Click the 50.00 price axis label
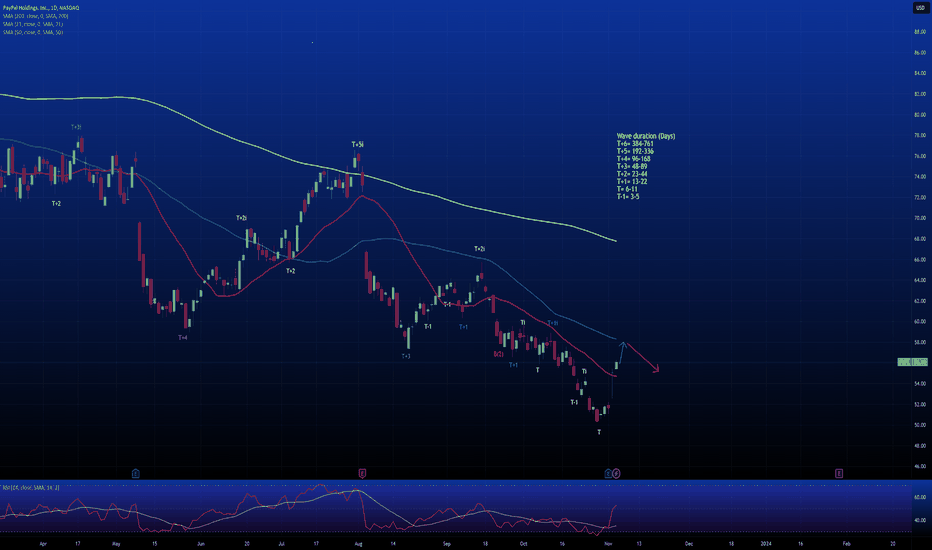932x550 pixels. (x=920, y=425)
